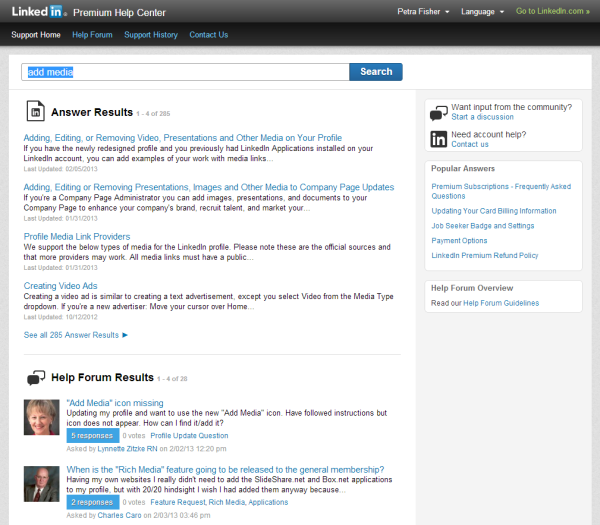Open Lynnette Zitzke's profile photo

coord(41,417)
